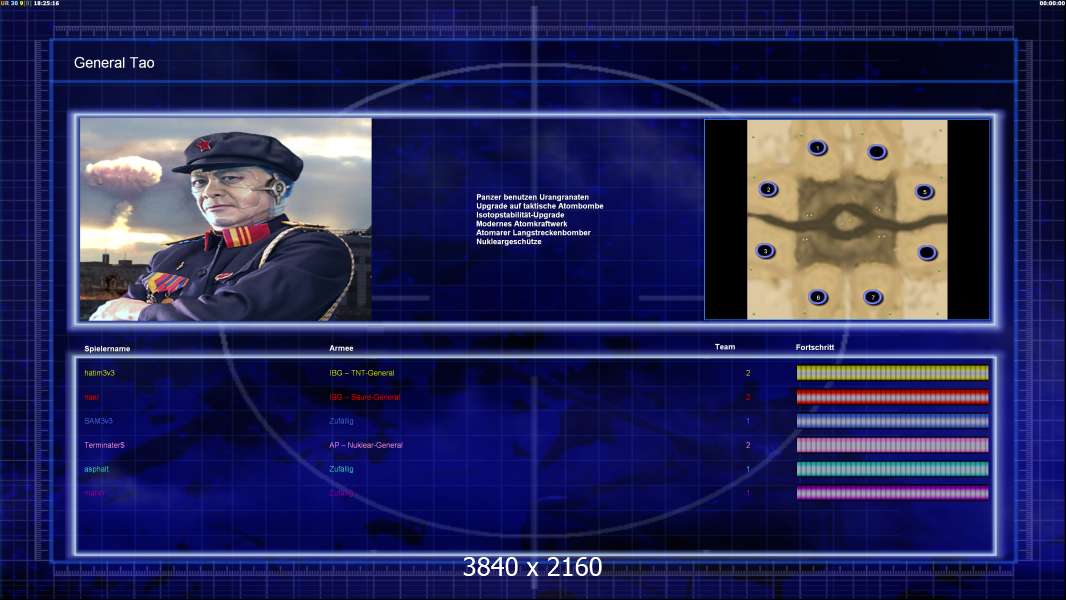Click Zufällig army for asphalt
Image resolution: width=1066 pixels, height=600 pixels.
pyautogui.click(x=341, y=469)
